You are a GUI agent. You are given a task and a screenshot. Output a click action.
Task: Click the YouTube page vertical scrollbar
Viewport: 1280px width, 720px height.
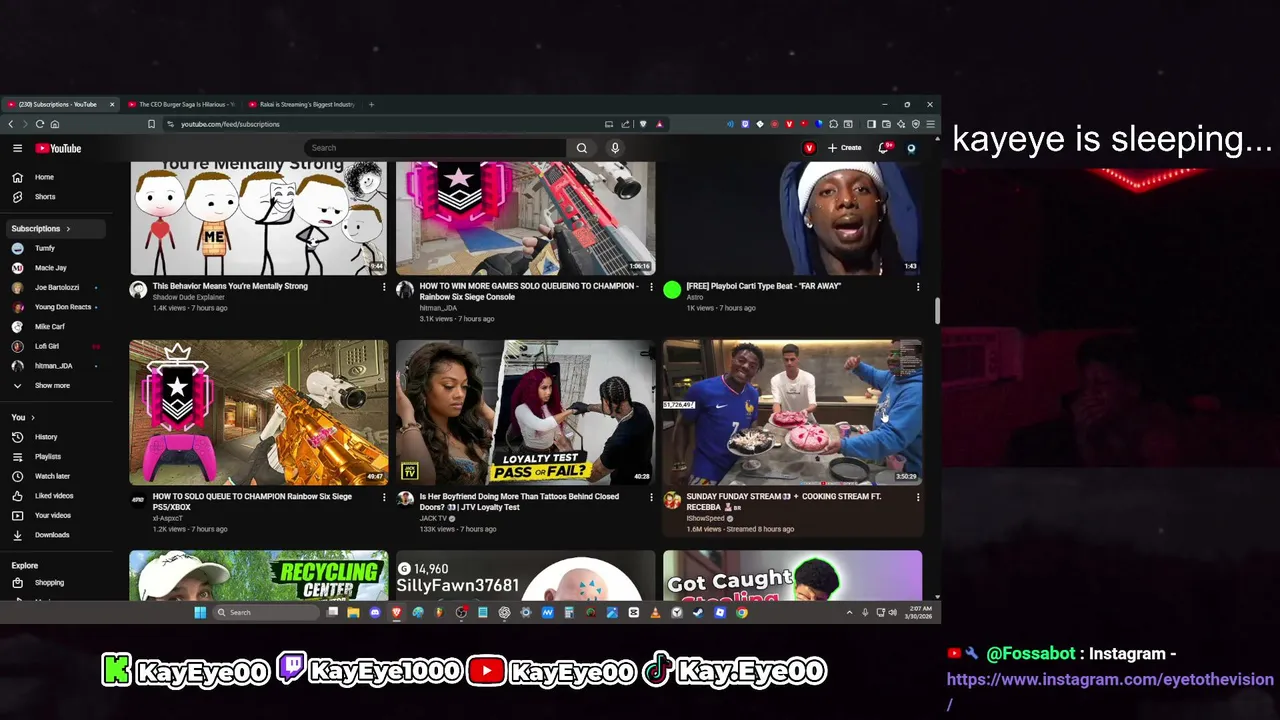pos(937,310)
